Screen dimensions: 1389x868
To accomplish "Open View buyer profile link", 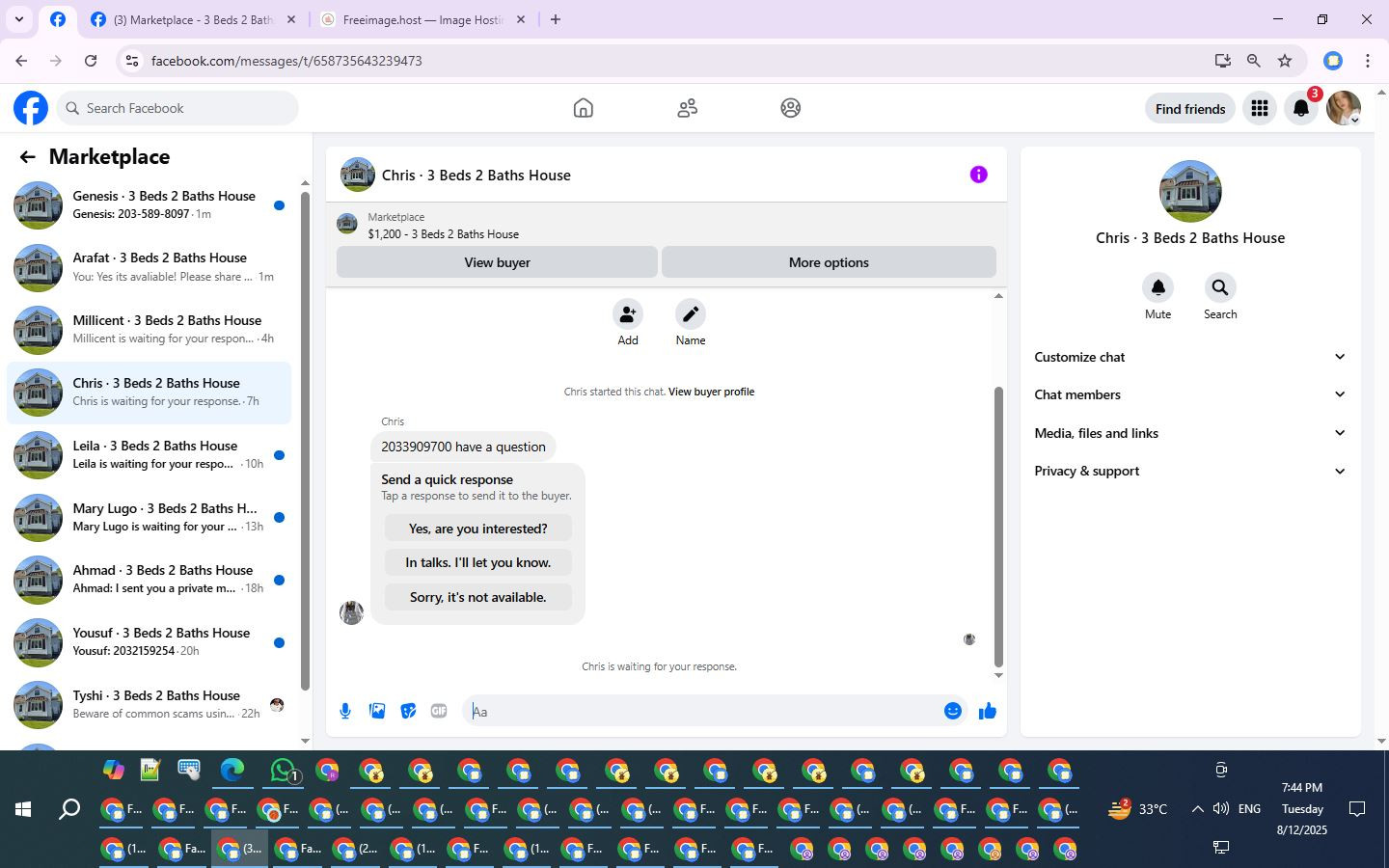I will click(711, 392).
